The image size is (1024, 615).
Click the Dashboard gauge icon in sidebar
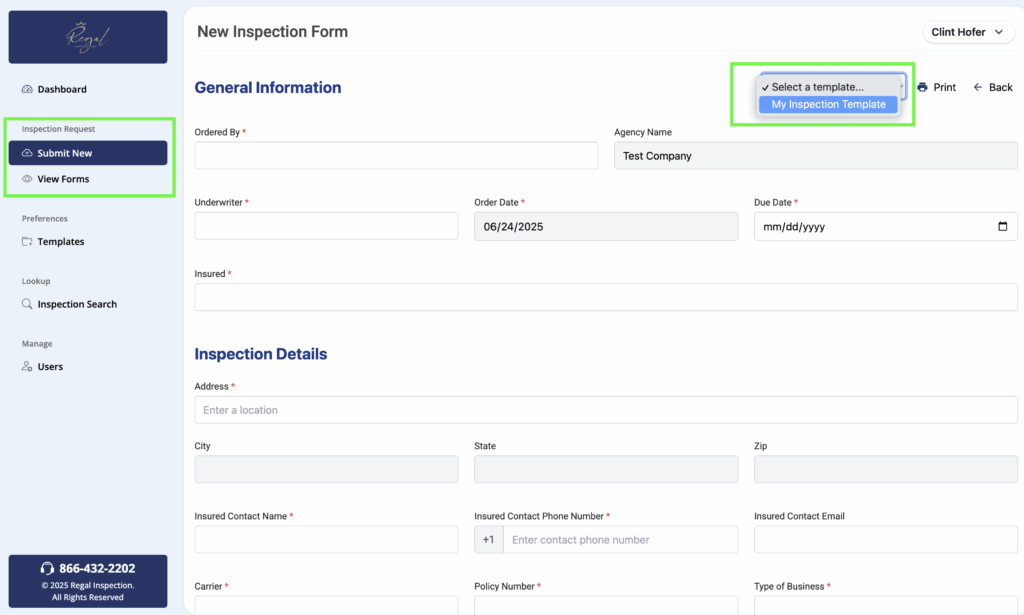[27, 90]
